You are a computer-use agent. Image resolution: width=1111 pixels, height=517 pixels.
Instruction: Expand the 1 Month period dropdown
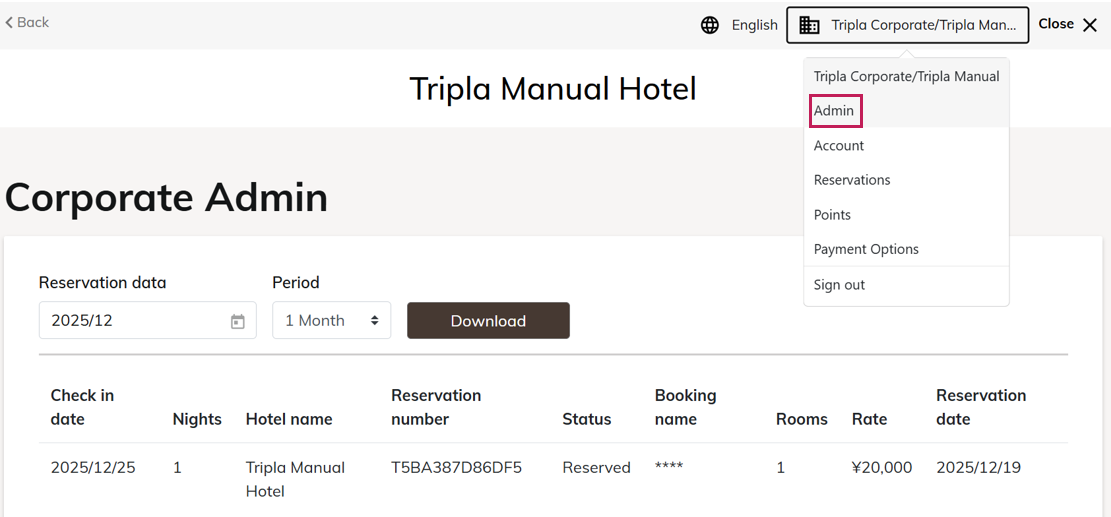click(x=331, y=321)
